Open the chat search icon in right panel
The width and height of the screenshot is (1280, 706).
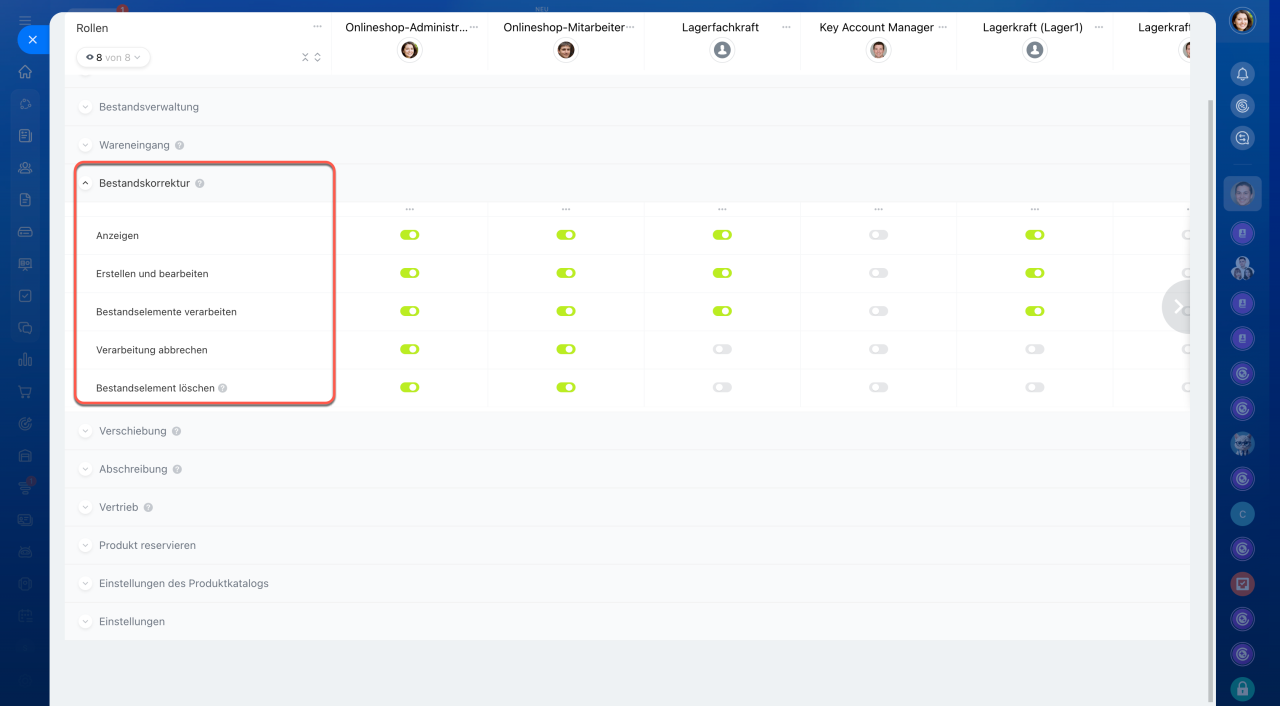(1242, 139)
